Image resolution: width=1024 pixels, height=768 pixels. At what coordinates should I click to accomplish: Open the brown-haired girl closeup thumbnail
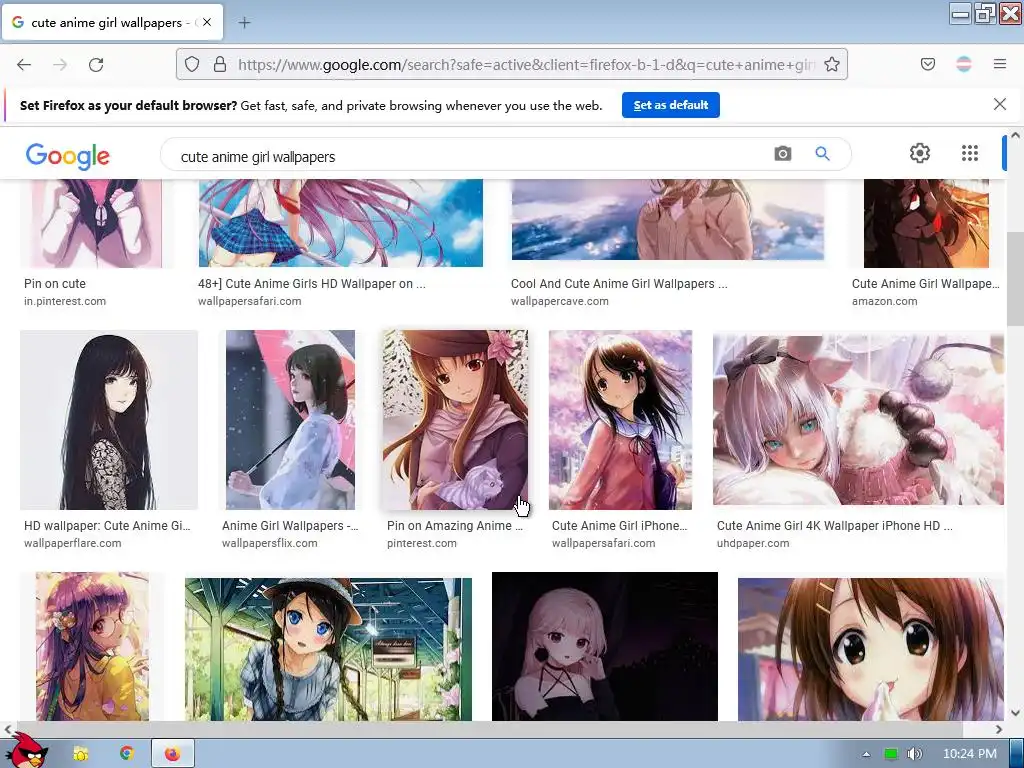(x=871, y=649)
